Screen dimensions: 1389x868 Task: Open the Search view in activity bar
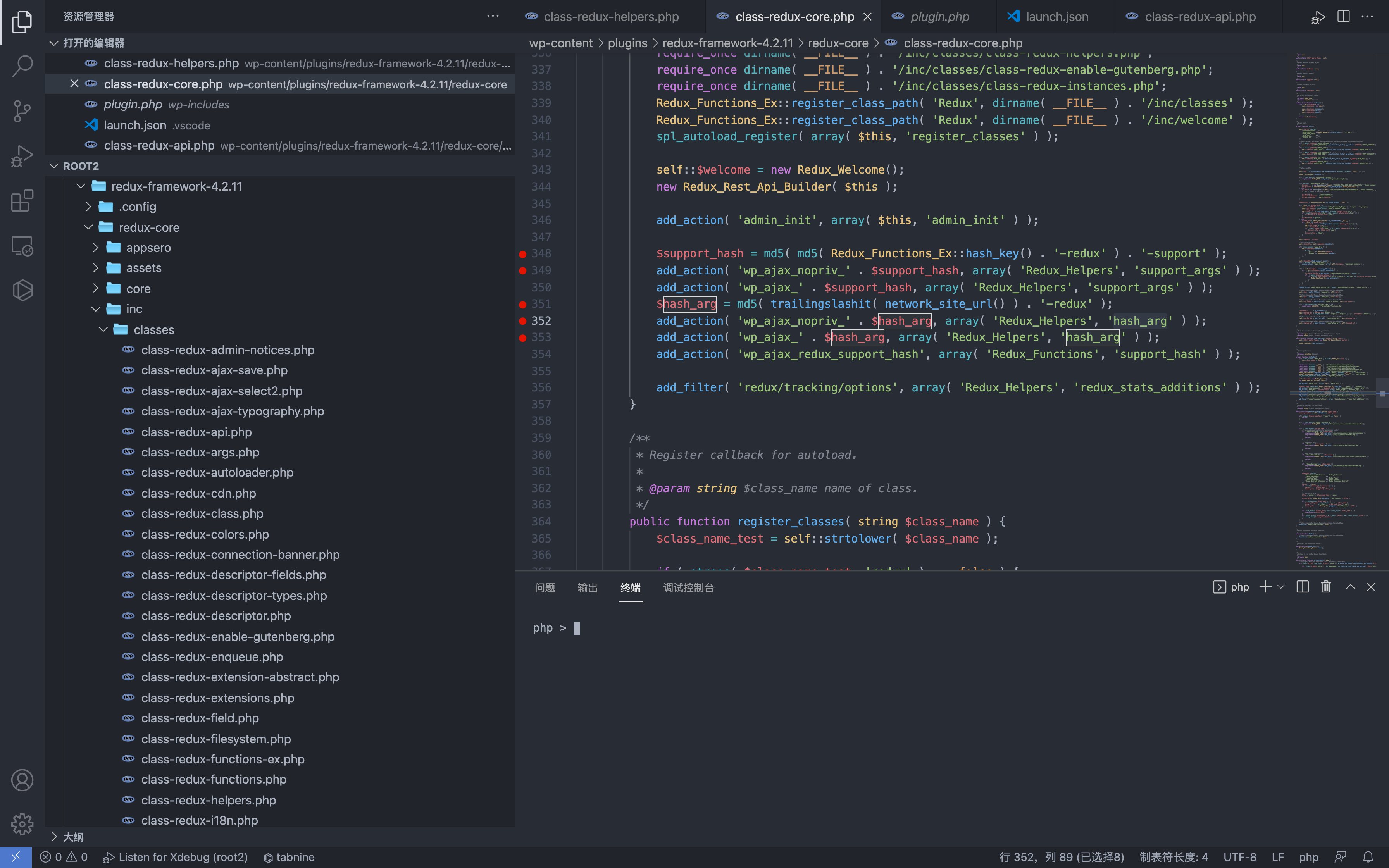point(22,65)
